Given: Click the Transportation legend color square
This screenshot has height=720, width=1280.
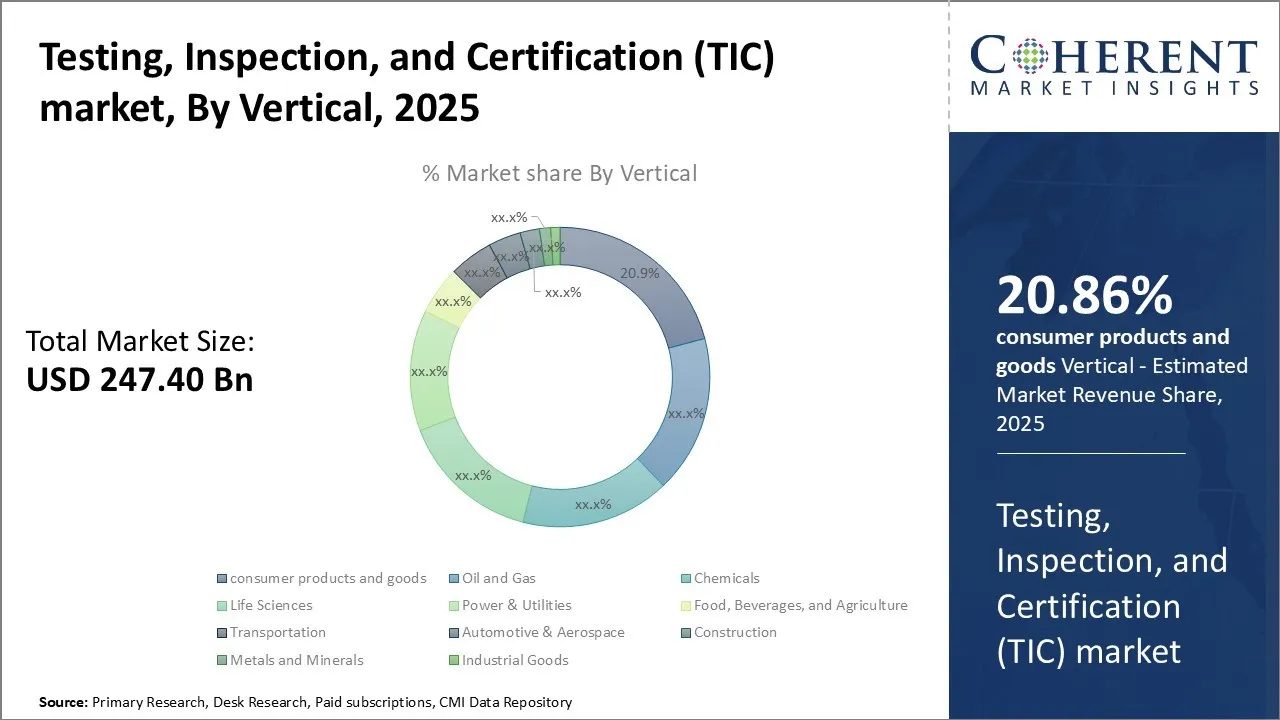Looking at the screenshot, I should tap(221, 633).
